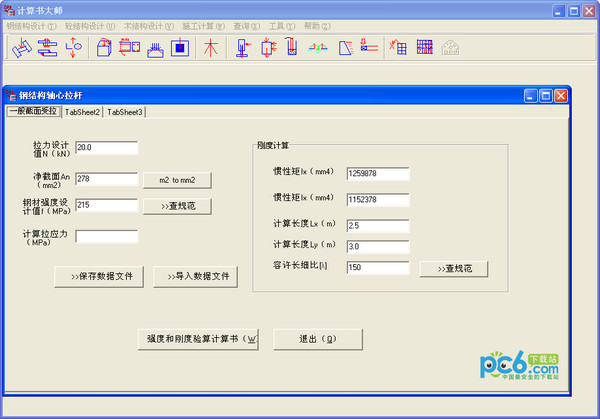
Task: Focus the 计算长度Lx field showing 2.5
Action: 378,226
